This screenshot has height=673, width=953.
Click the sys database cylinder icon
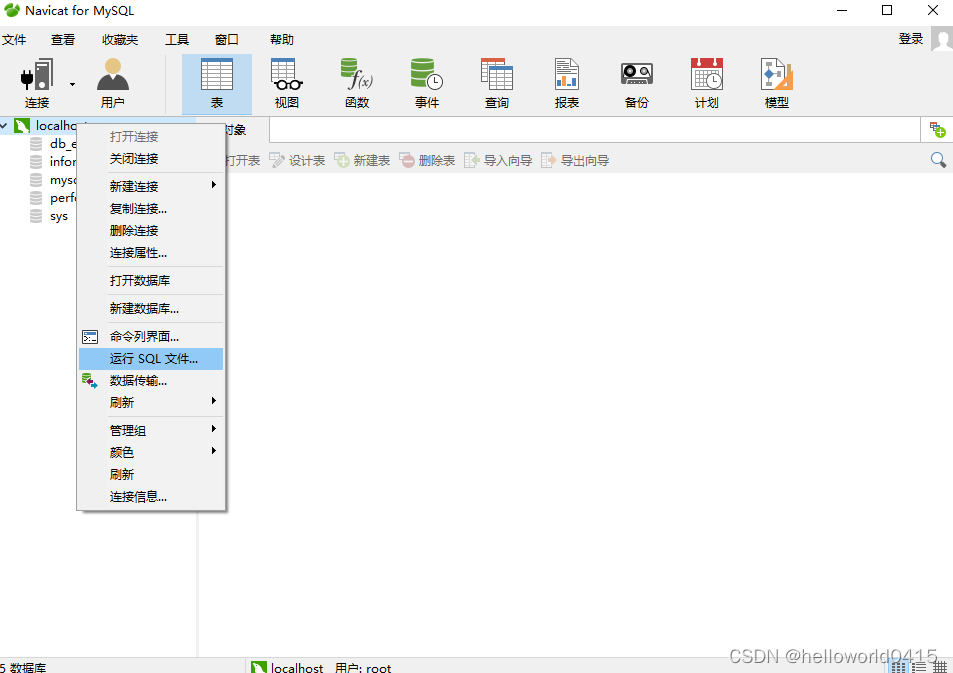coord(36,216)
